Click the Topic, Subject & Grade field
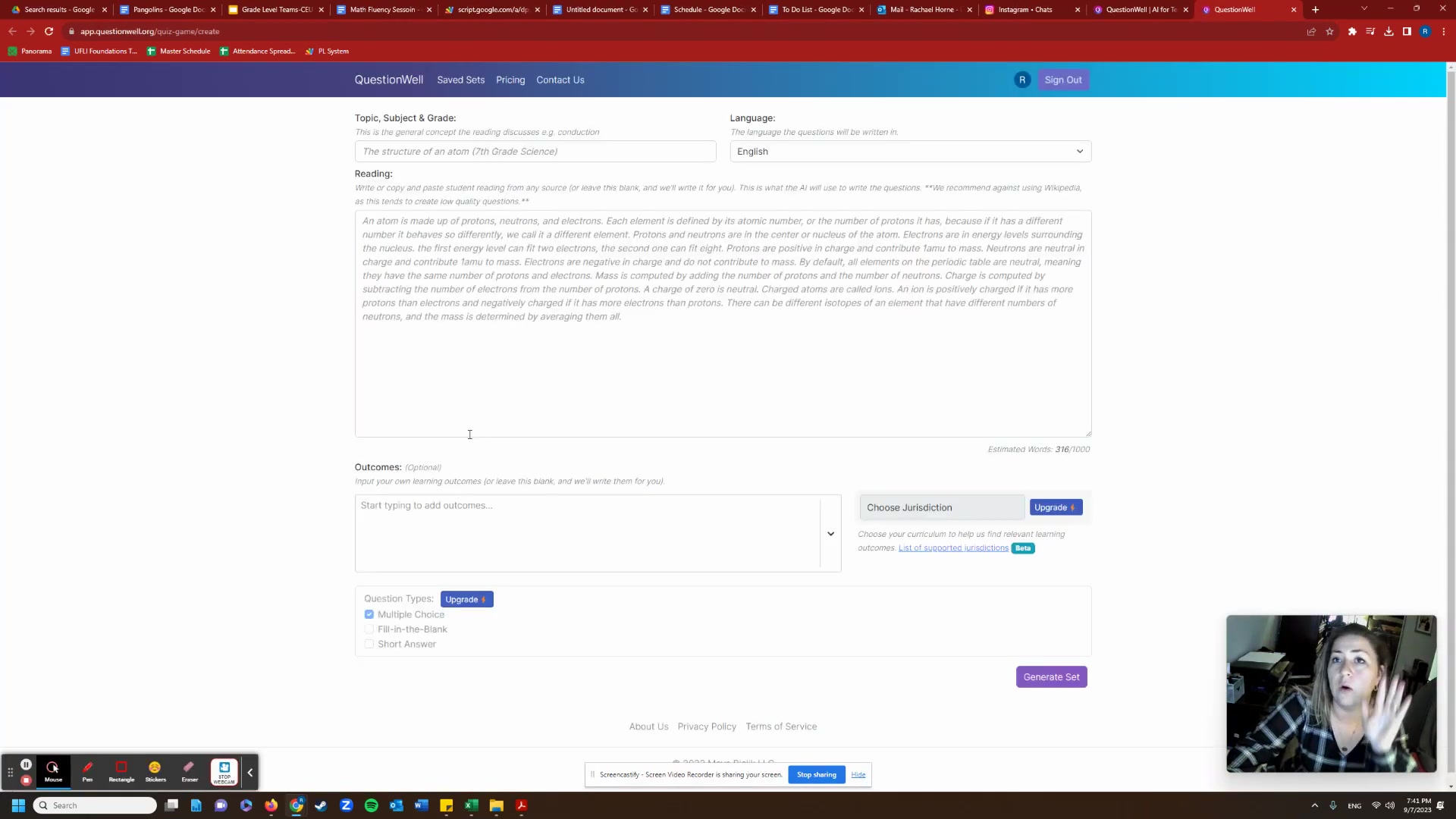This screenshot has height=819, width=1456. [535, 151]
